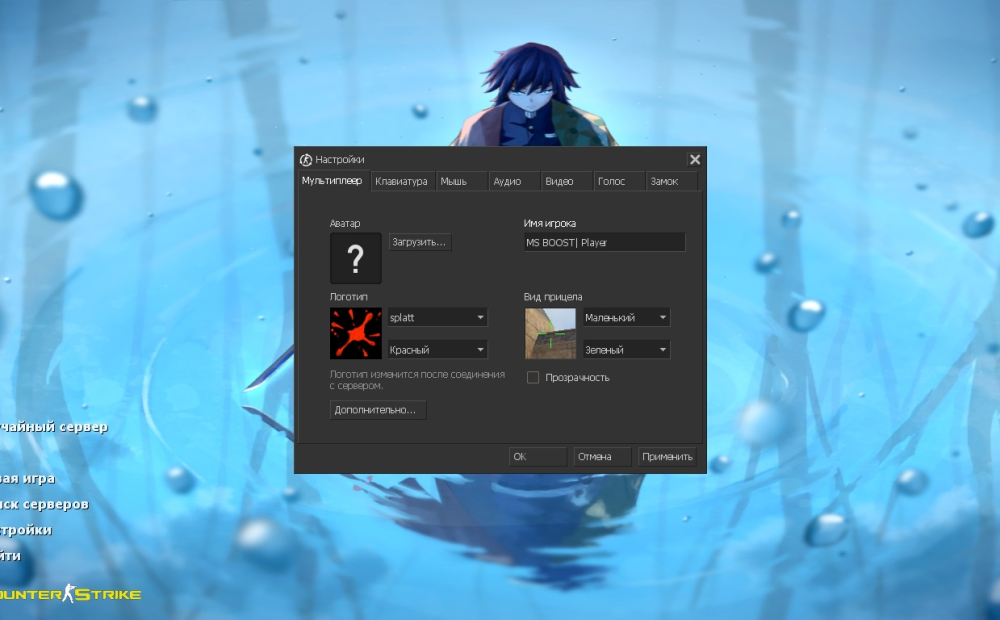
Task: Expand the Красный logo color dropdown
Action: click(438, 350)
